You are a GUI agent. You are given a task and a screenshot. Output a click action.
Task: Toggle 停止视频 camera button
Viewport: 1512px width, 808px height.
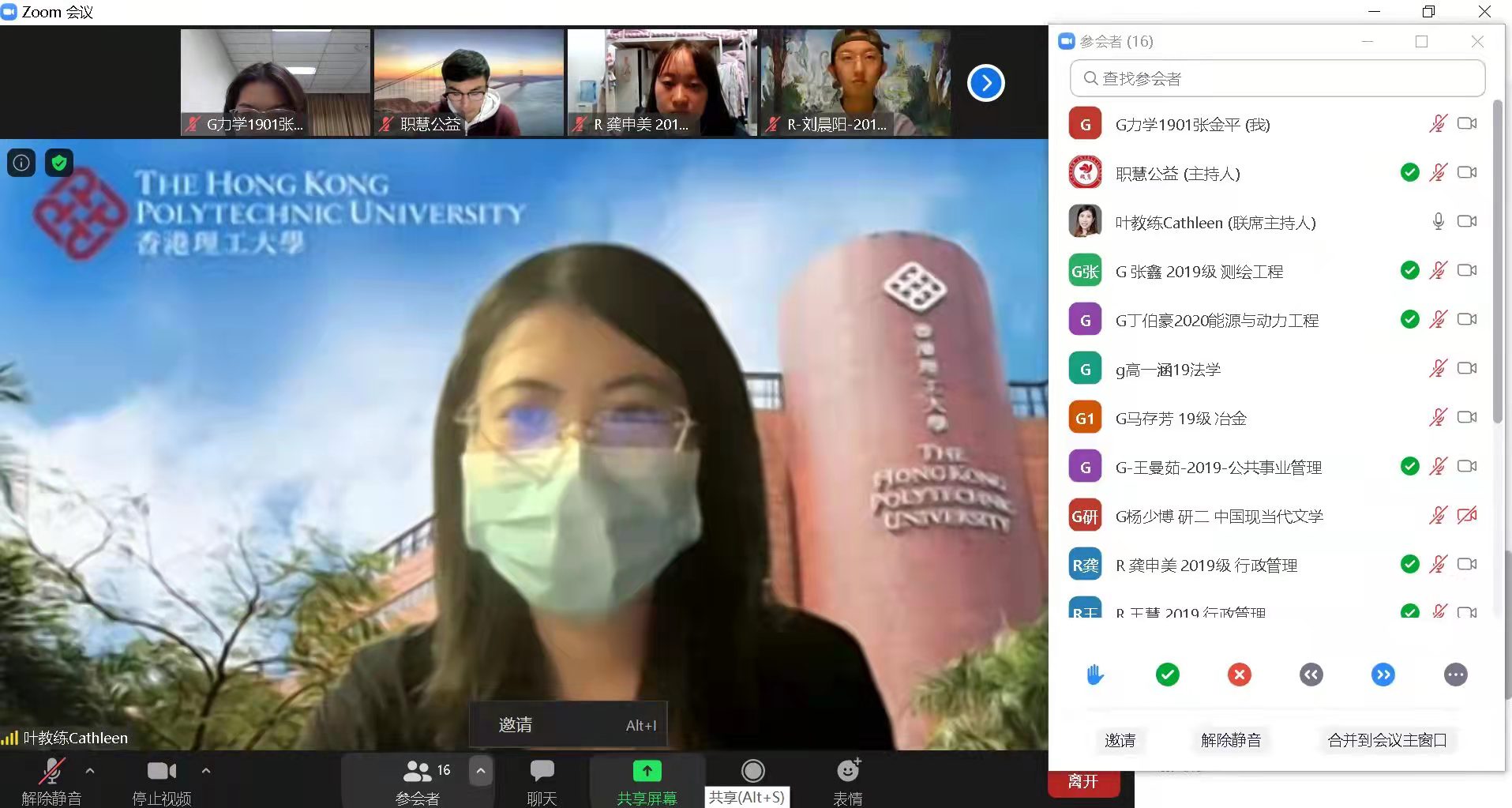click(x=161, y=781)
